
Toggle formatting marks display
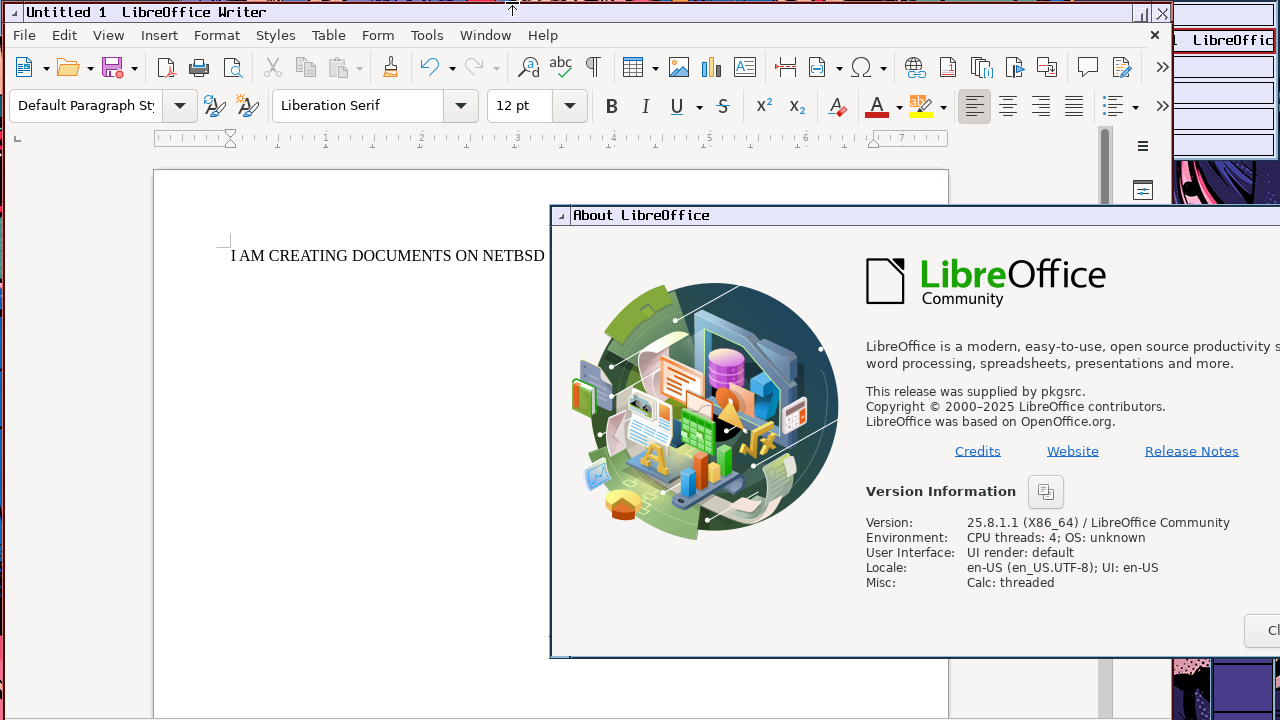pos(593,68)
